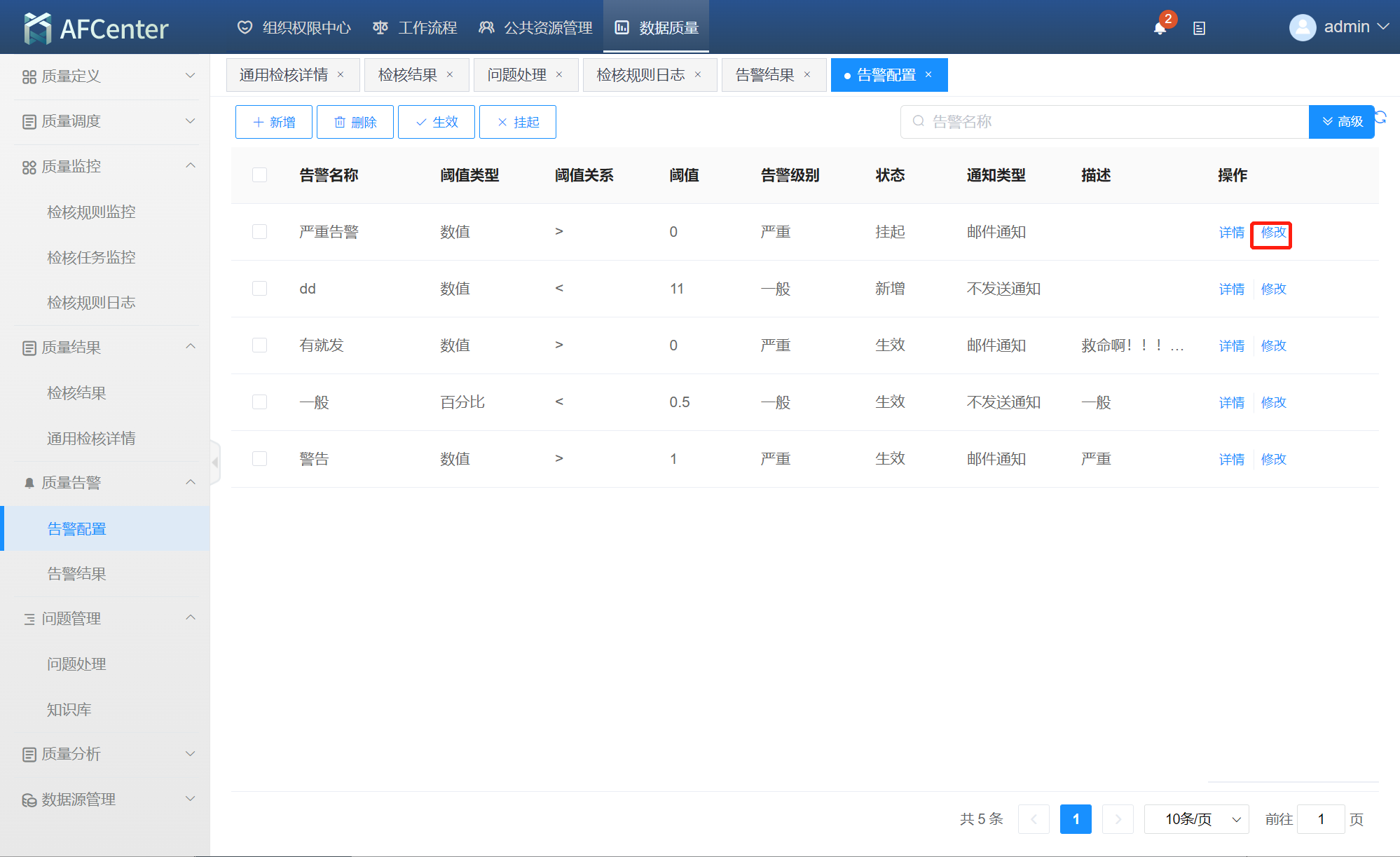Close the 检核规则日志 tab via its x icon
Image resolution: width=1400 pixels, height=857 pixels.
(698, 75)
